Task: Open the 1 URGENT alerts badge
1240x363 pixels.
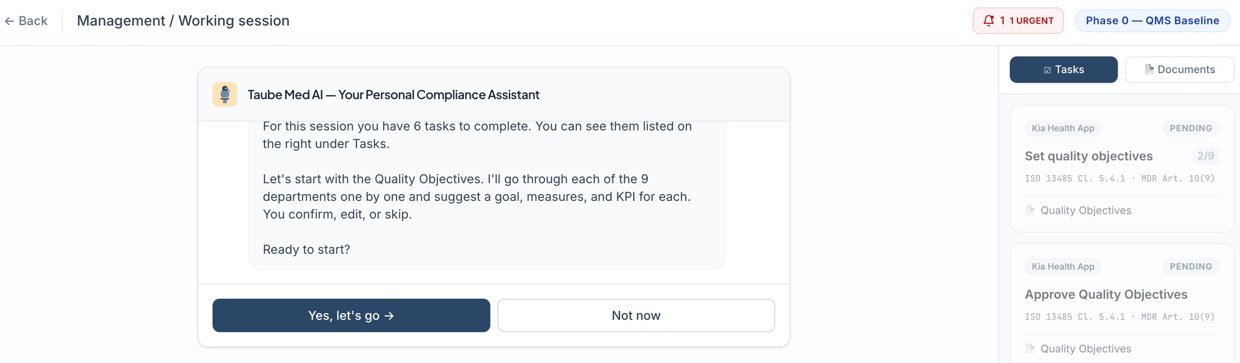Action: [1018, 21]
